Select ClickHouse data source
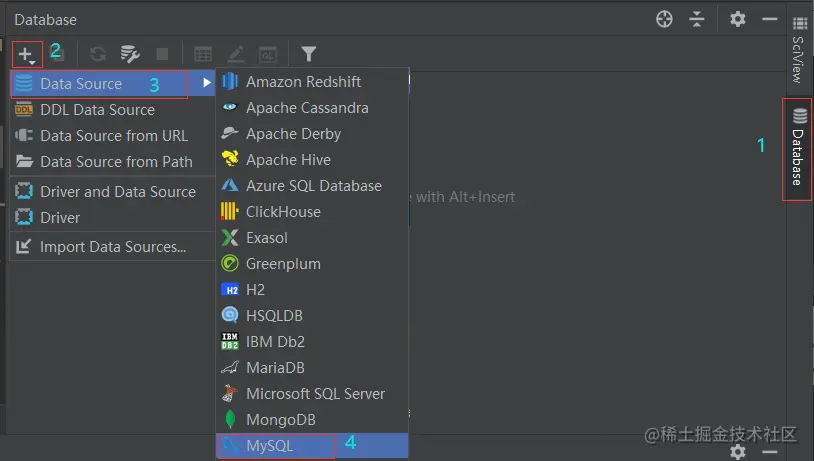 [312, 211]
